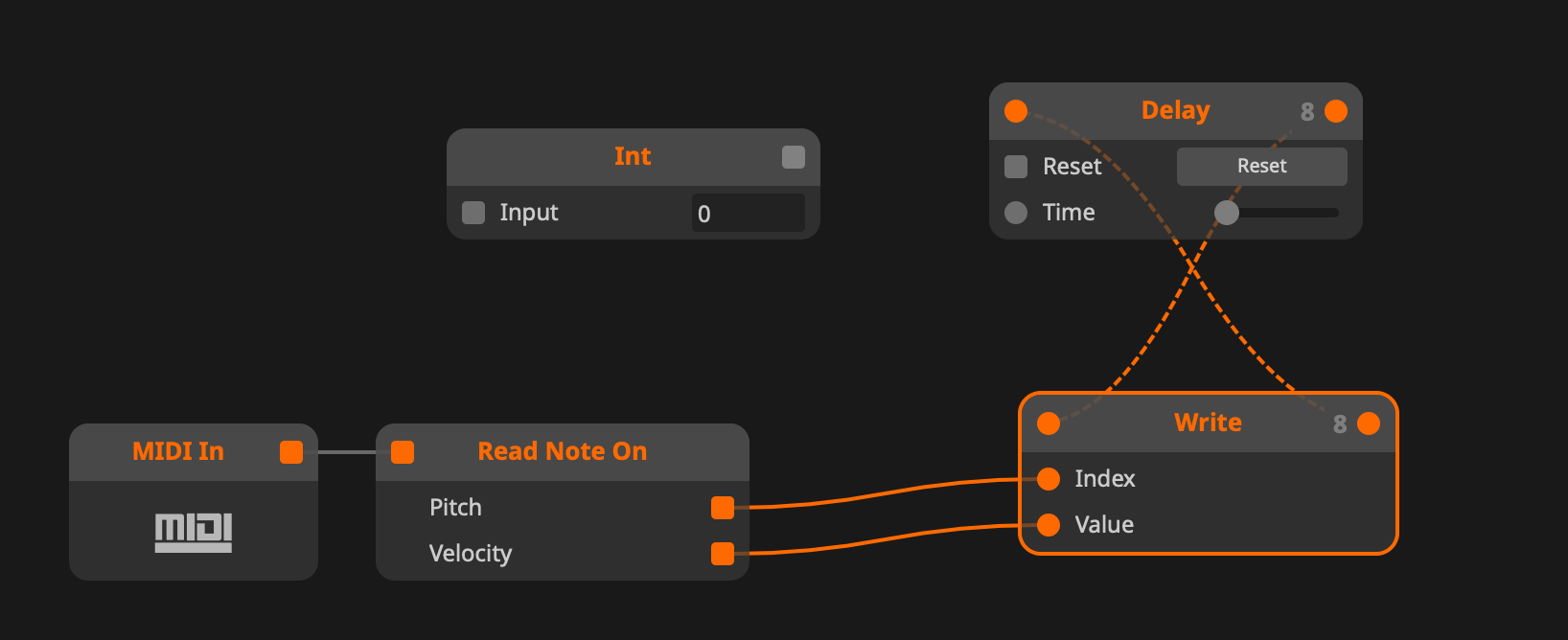Viewport: 1568px width, 640px height.
Task: Click the Int node's output port
Action: click(794, 157)
